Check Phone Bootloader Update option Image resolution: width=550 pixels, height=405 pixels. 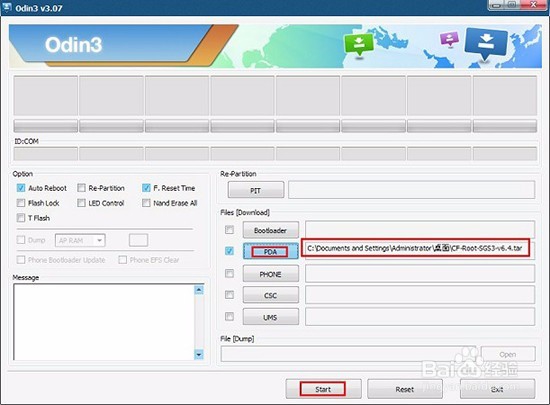[x=21, y=260]
